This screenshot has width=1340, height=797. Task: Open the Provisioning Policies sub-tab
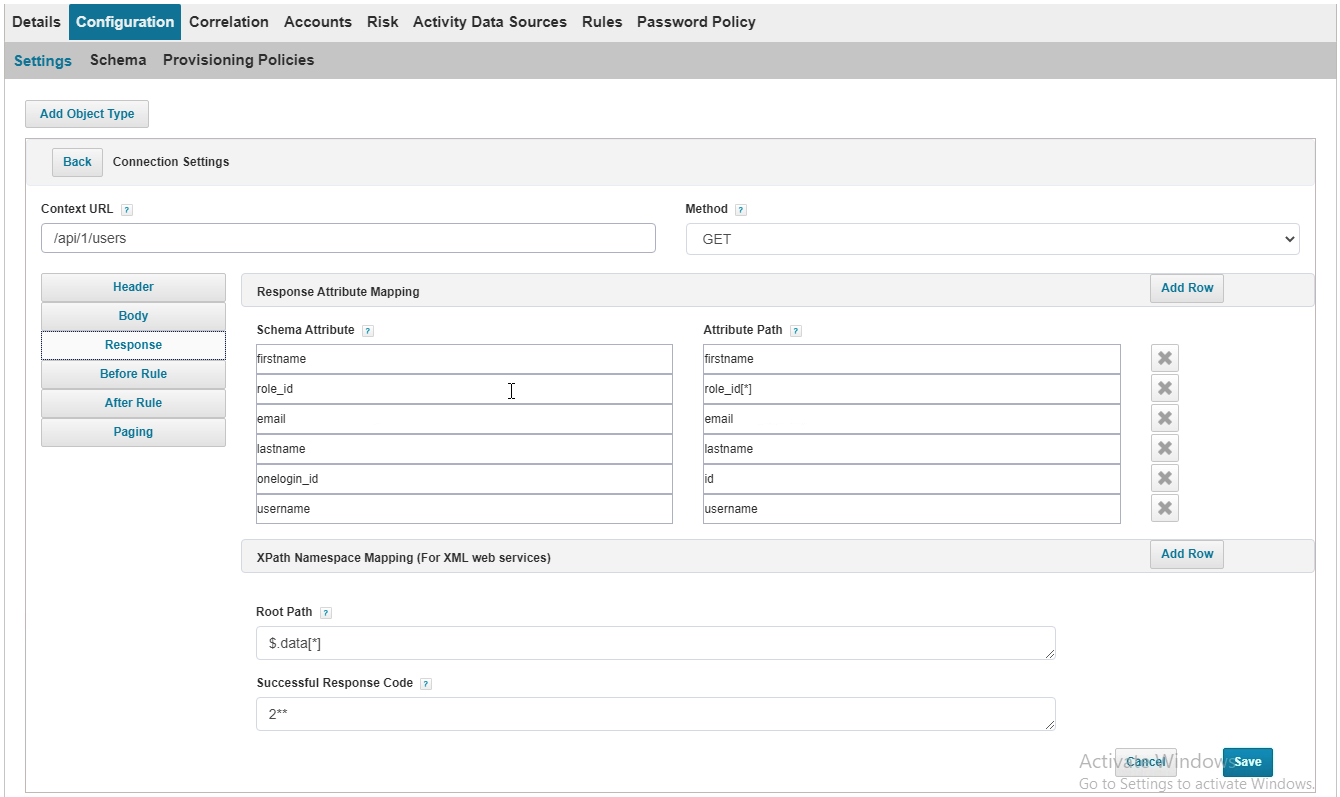(x=238, y=60)
